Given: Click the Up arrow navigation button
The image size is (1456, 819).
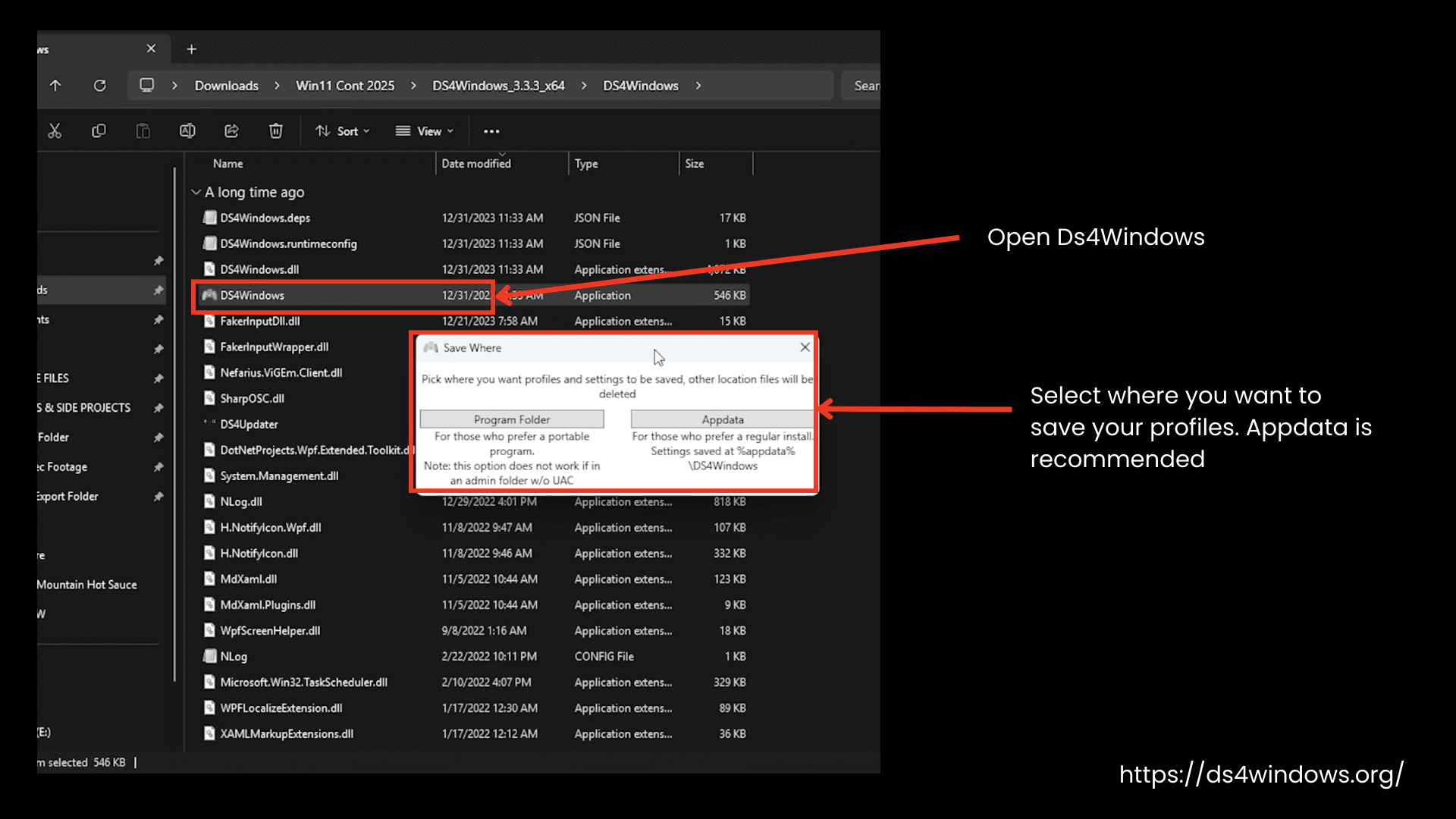Looking at the screenshot, I should click(x=55, y=86).
